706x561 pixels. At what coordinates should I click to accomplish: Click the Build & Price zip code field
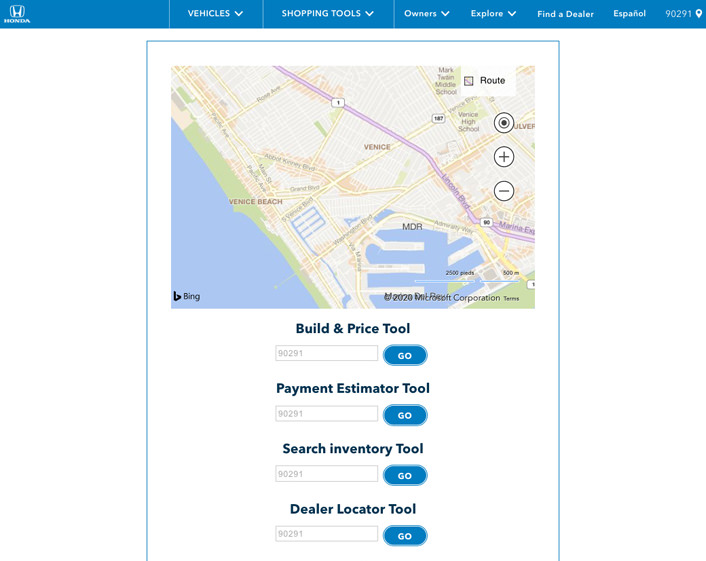click(x=326, y=354)
